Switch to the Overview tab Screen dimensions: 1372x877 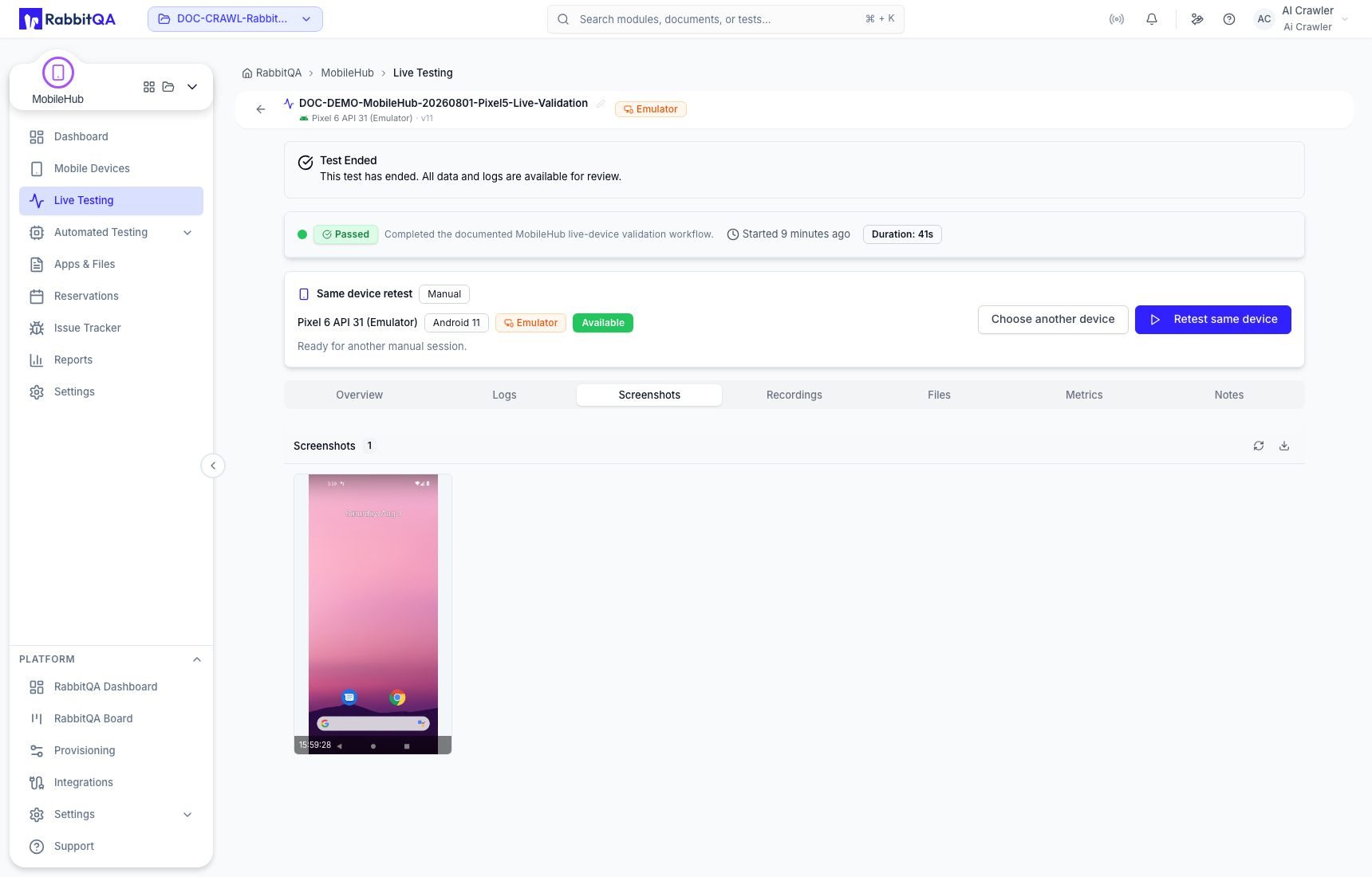[x=360, y=395]
